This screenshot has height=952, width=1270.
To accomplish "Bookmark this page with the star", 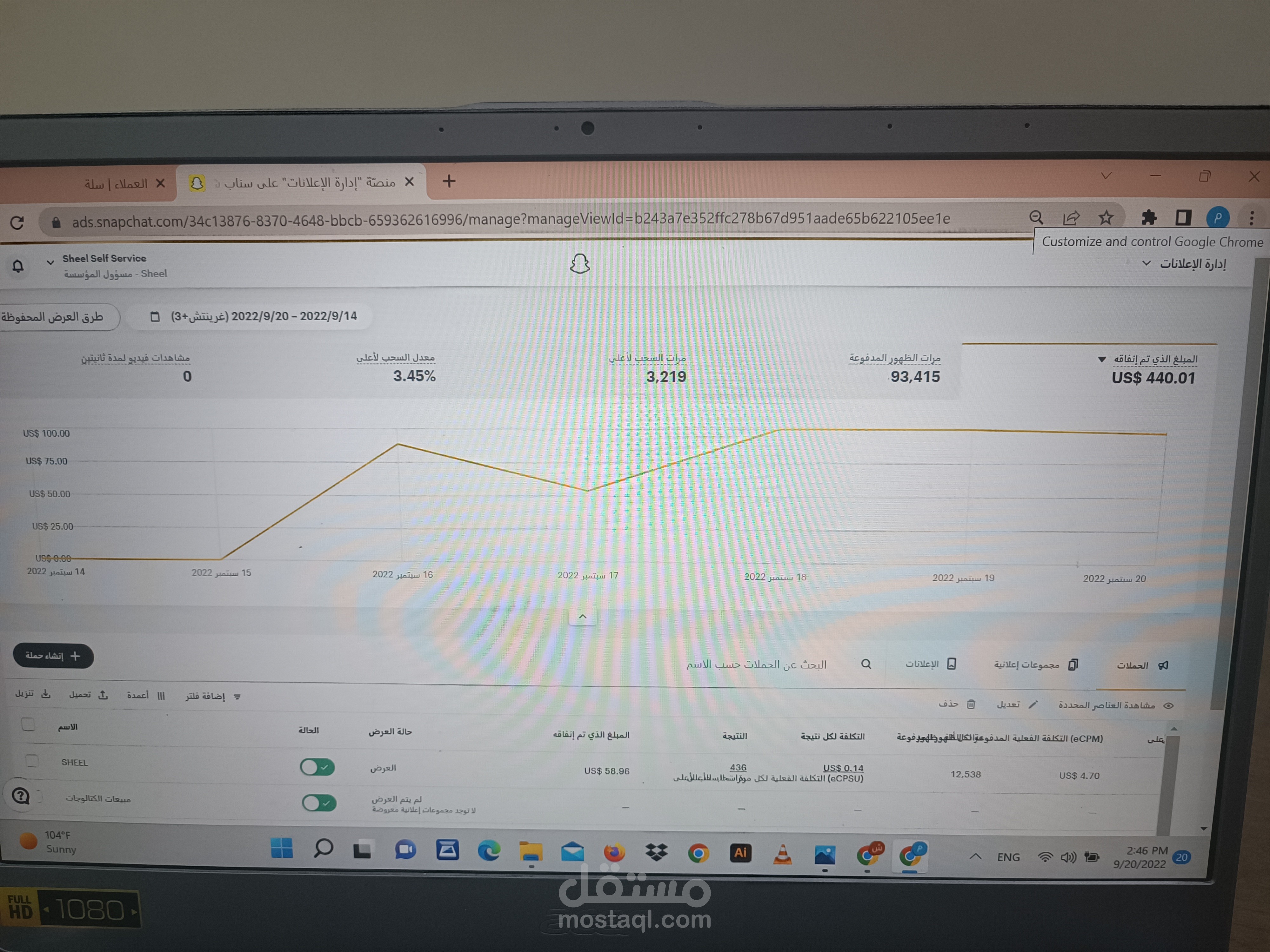I will pyautogui.click(x=1106, y=217).
